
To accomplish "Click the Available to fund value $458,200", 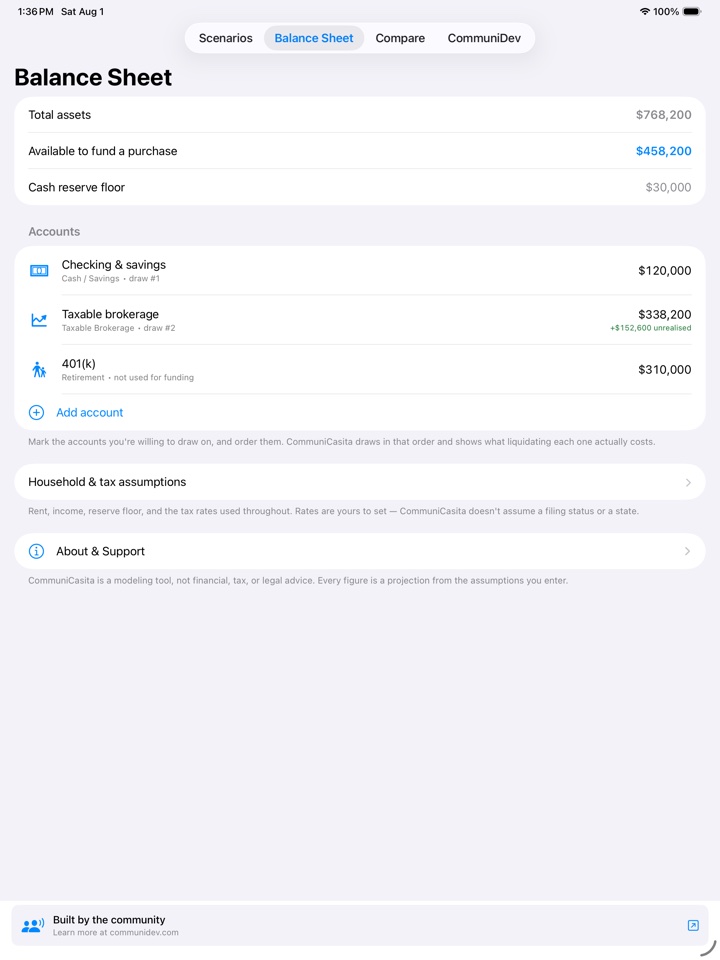I will click(x=664, y=151).
